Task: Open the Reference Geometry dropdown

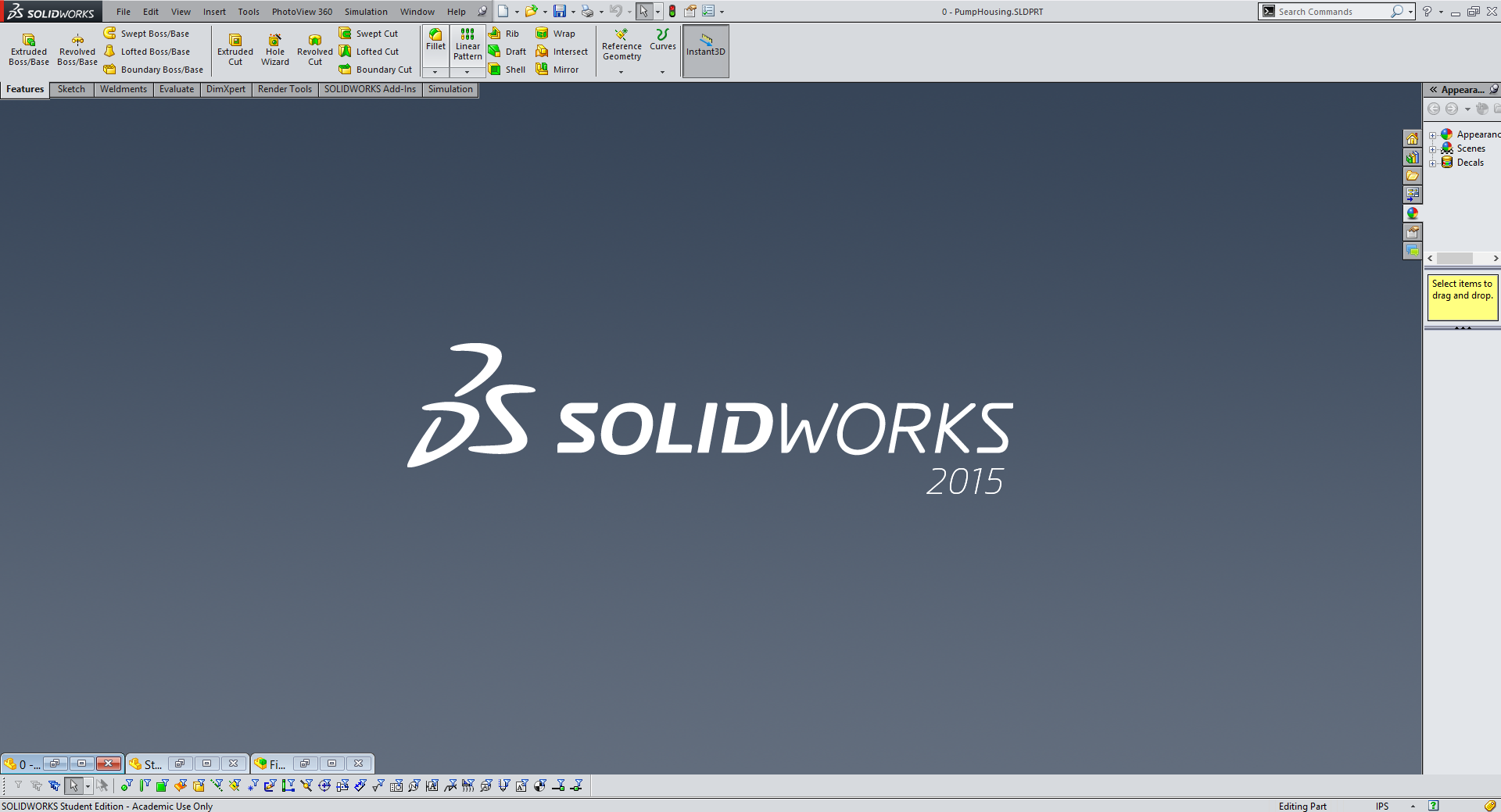Action: (x=622, y=72)
